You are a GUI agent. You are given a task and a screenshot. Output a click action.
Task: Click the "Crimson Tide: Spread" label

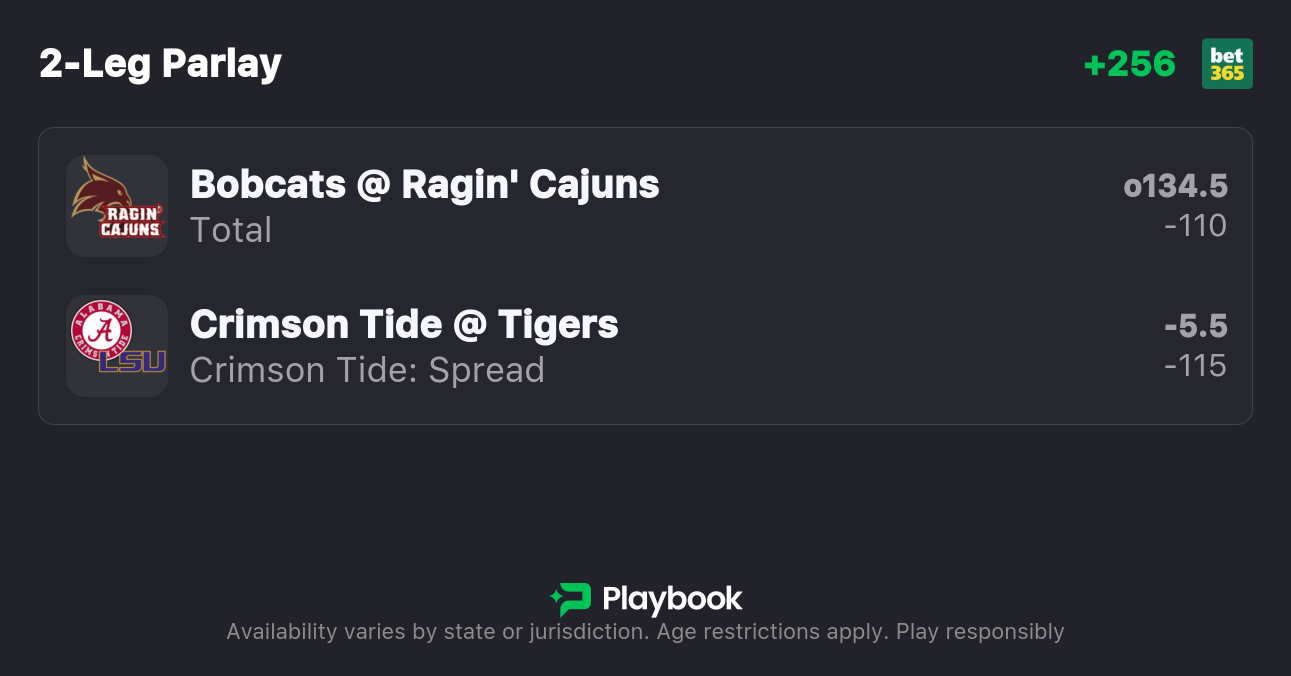point(367,370)
